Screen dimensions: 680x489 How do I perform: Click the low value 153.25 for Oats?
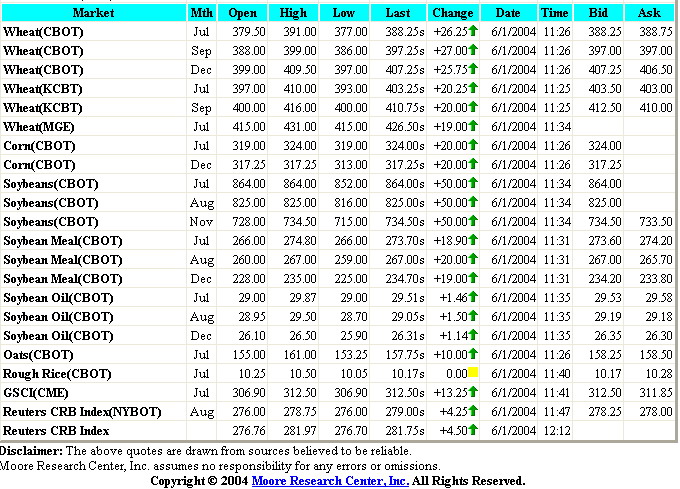(x=351, y=355)
